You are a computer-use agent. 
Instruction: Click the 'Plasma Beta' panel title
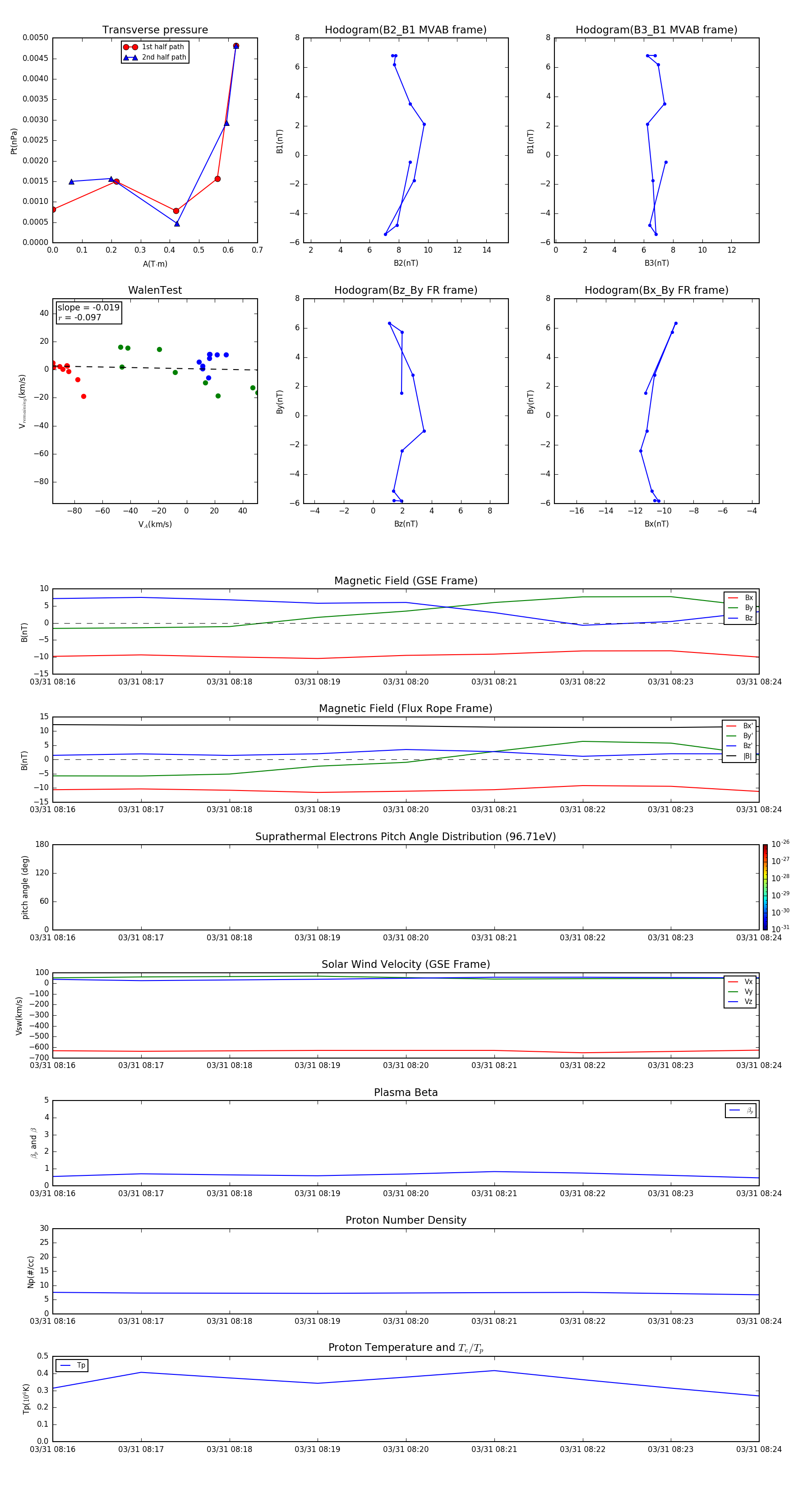coord(406,1092)
